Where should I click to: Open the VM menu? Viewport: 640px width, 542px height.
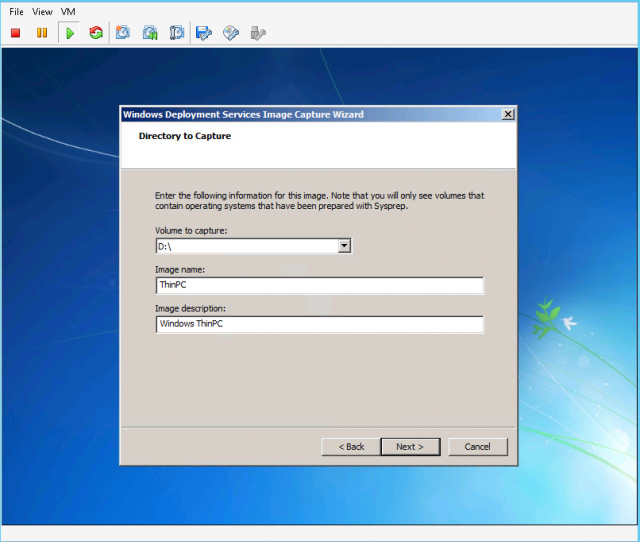(68, 11)
